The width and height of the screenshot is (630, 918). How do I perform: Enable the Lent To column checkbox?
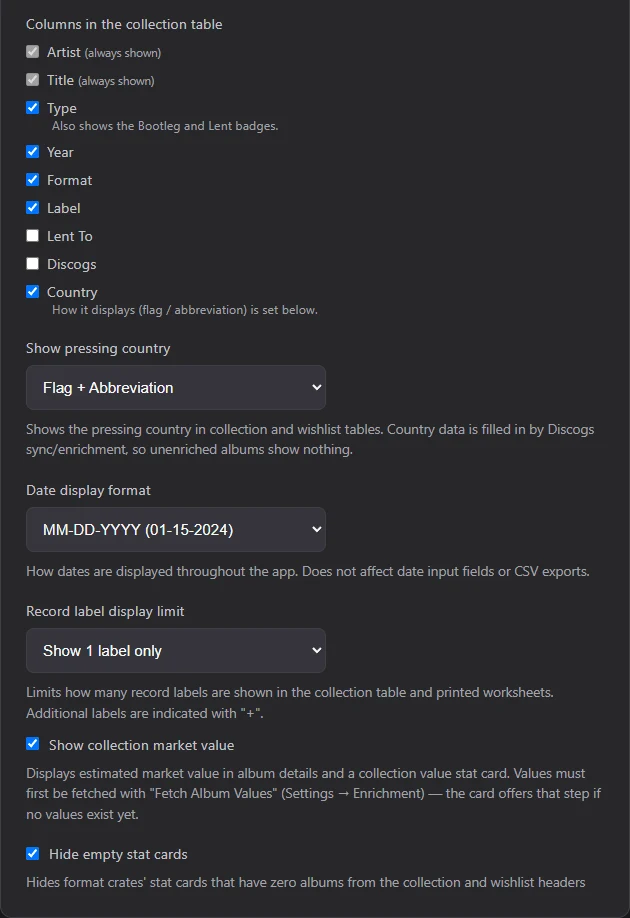click(33, 236)
